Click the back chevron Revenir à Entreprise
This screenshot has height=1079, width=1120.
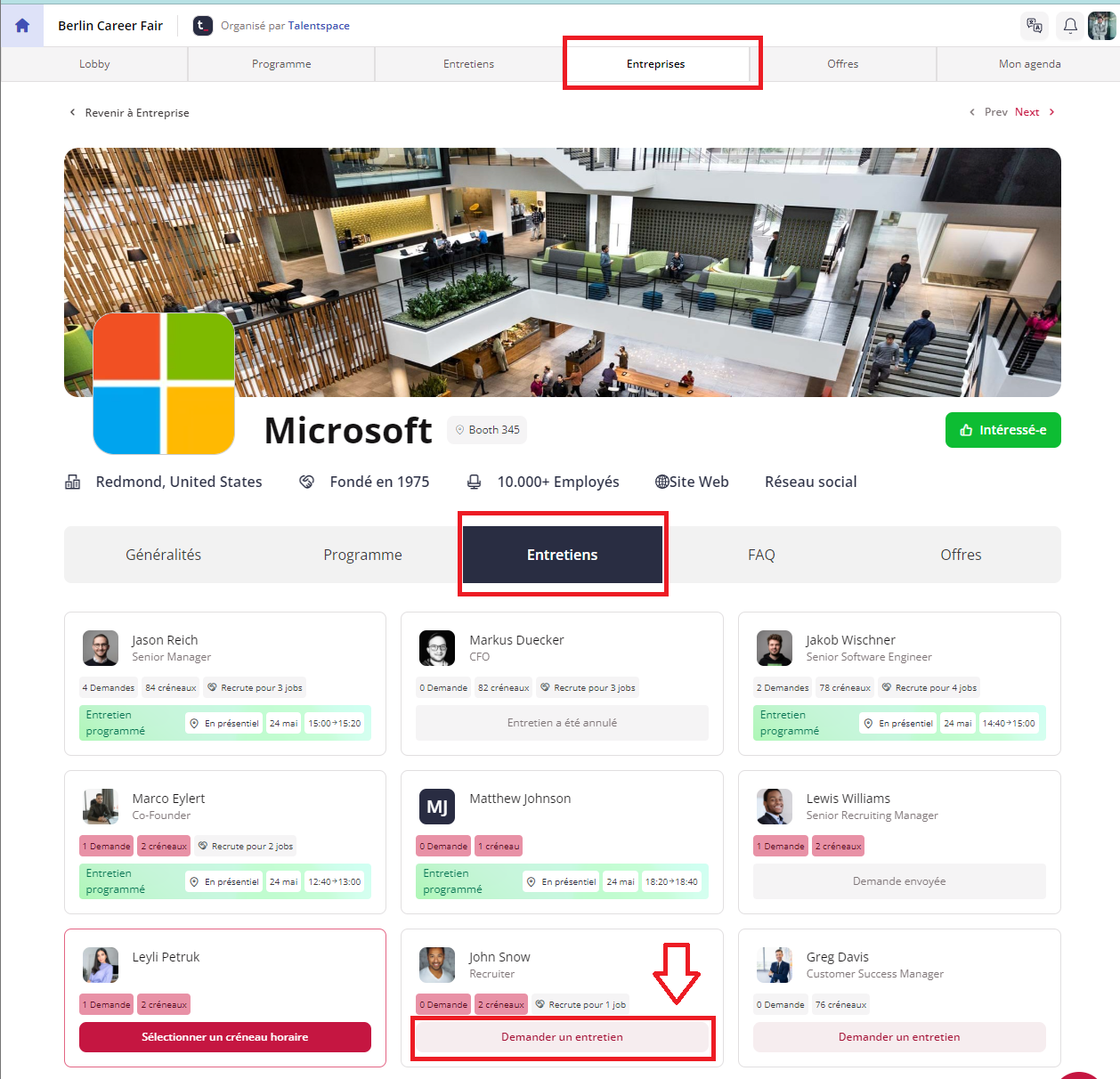[x=129, y=113]
